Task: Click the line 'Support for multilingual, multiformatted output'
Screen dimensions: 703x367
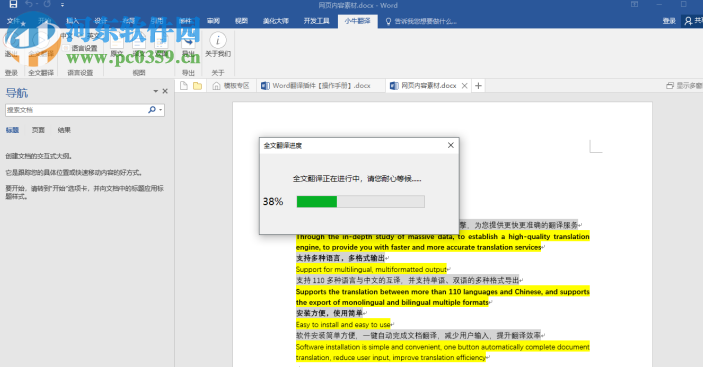Action: (x=371, y=269)
